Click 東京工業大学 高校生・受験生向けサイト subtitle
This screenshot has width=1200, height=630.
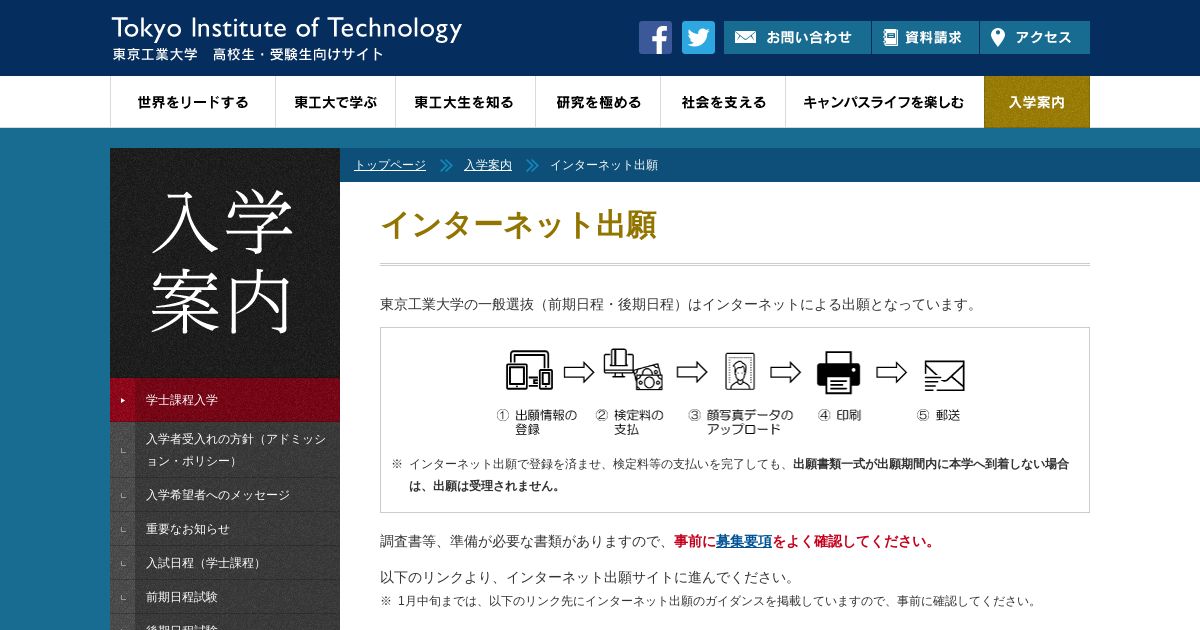[x=248, y=55]
